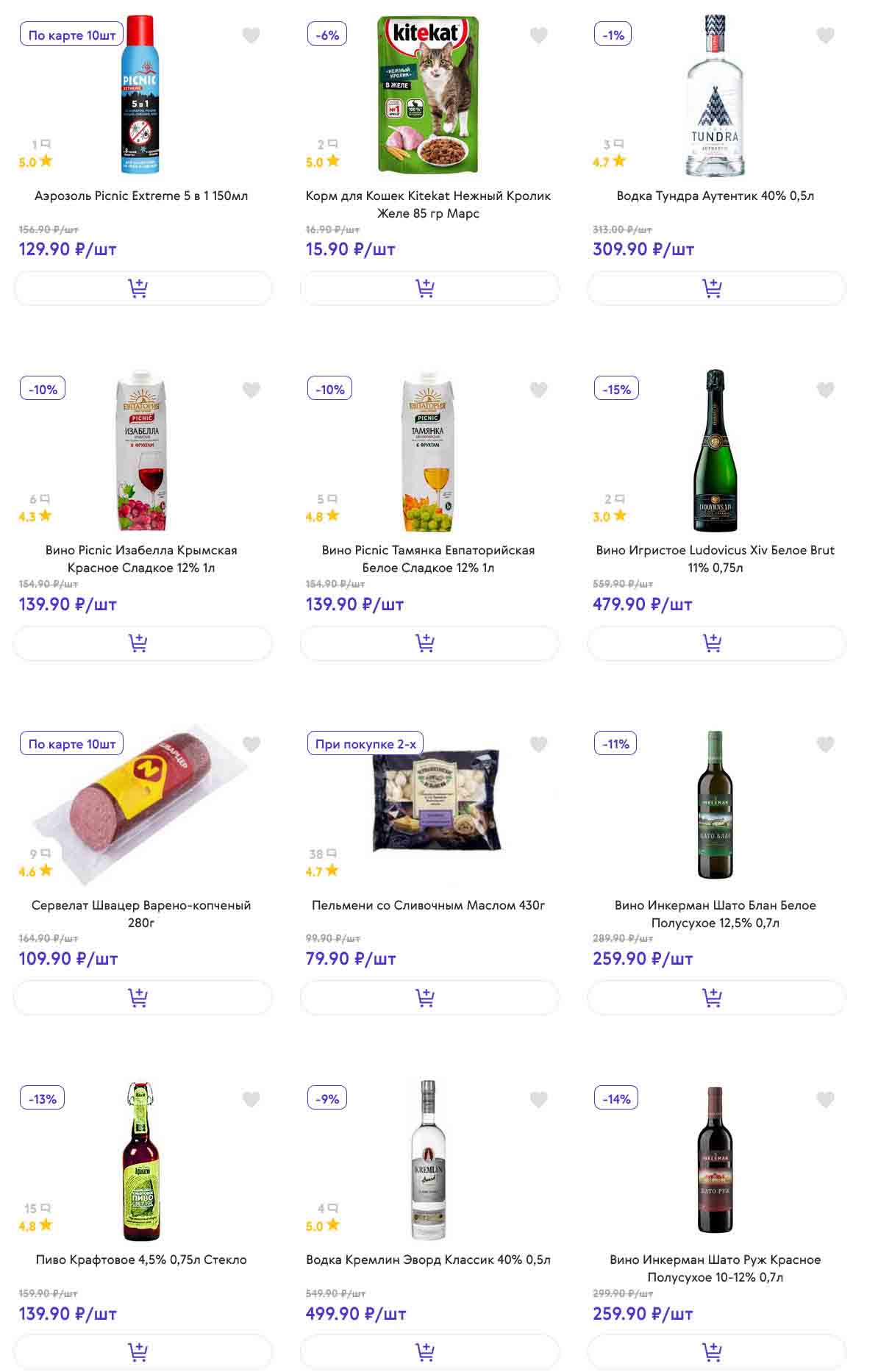
Task: Open reviews count for craft beer
Action: point(37,1208)
